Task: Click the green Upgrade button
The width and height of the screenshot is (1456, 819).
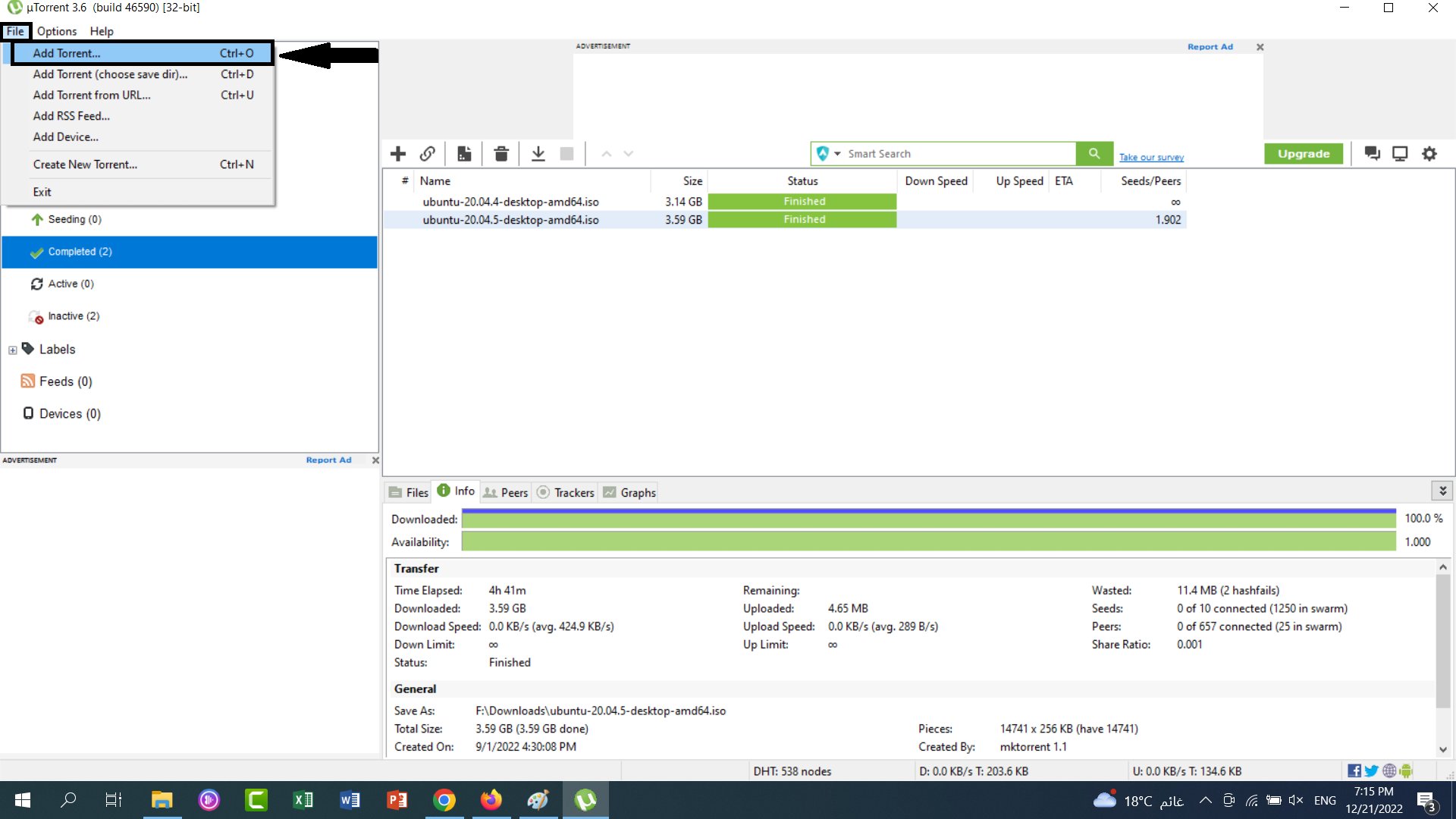Action: point(1304,154)
